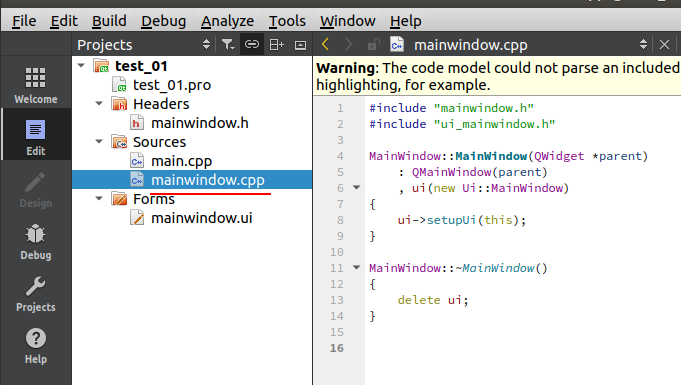Collapse the Forms folder

coord(99,199)
